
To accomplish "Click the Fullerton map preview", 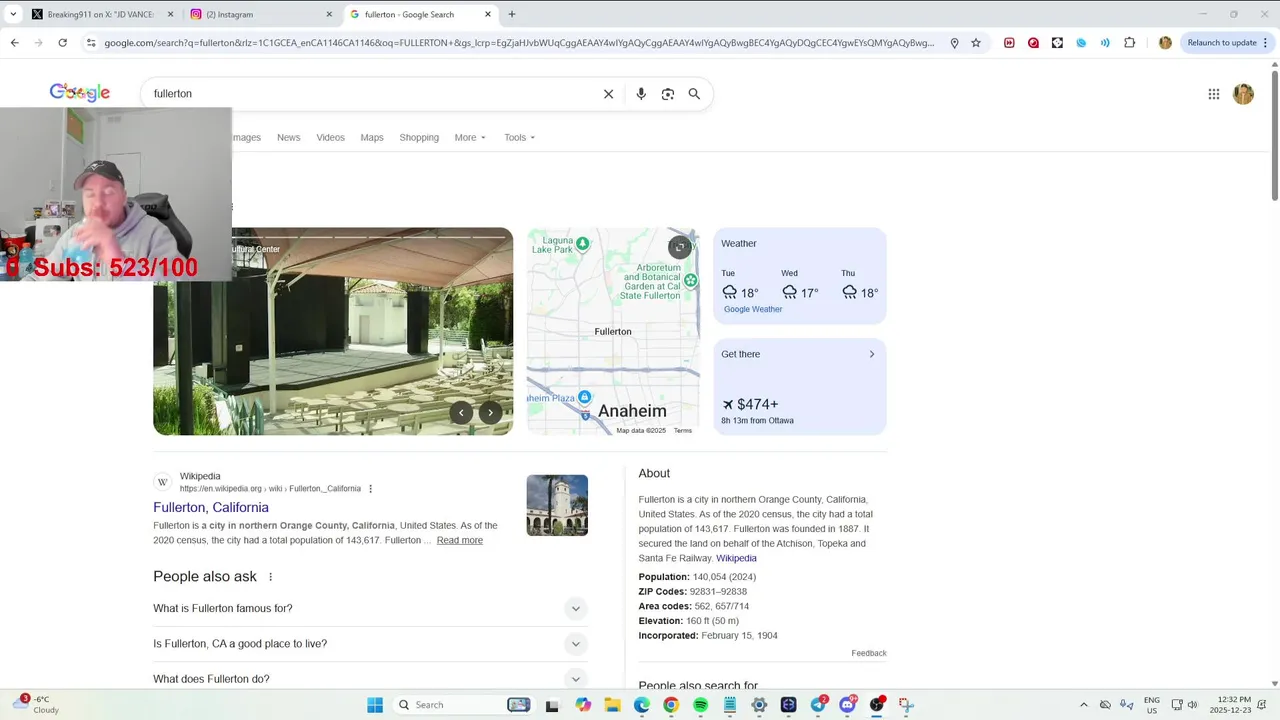I will 613,331.
